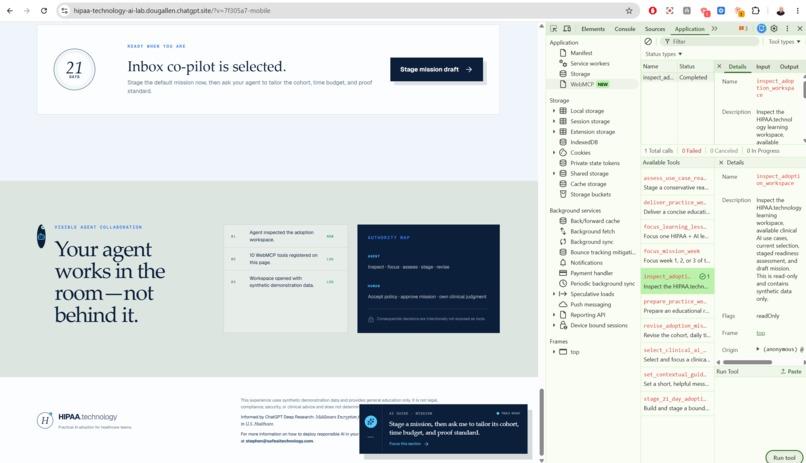
Task: Open DevTools settings gear
Action: (774, 29)
